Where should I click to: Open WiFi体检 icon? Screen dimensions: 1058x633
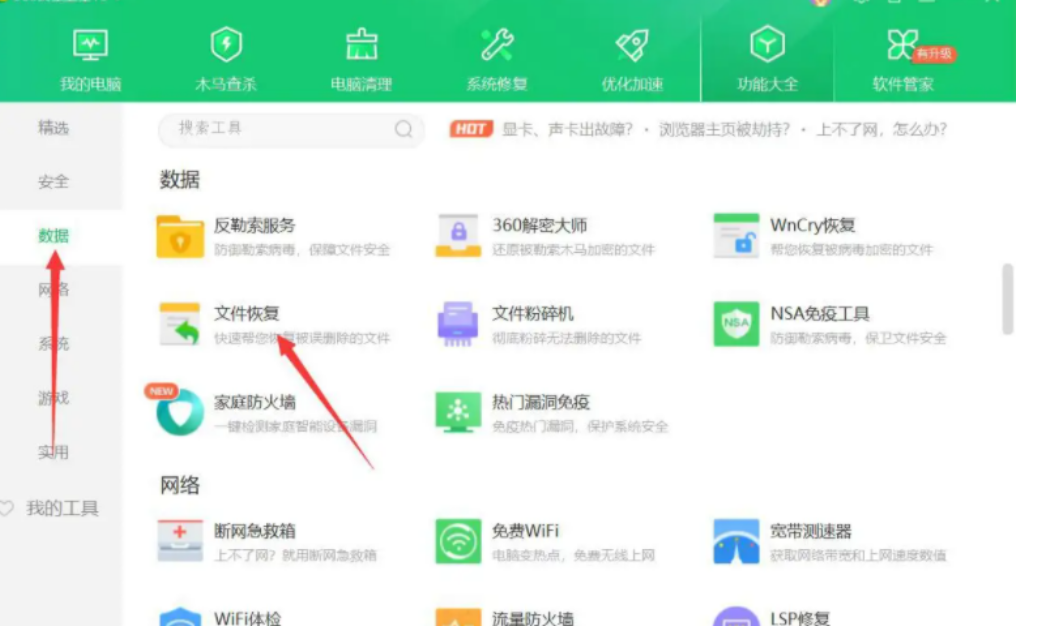click(x=180, y=617)
